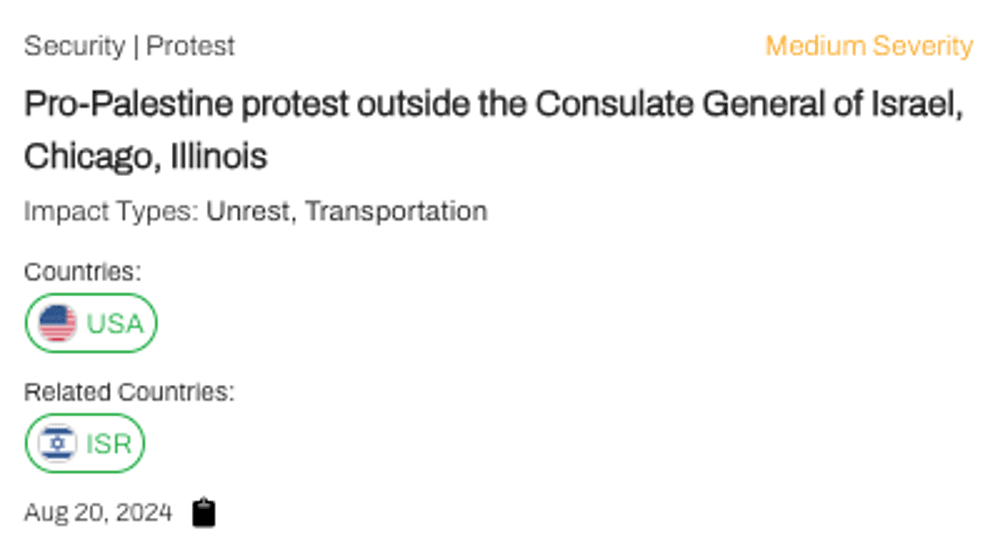Screen dimensions: 992x556
Task: Click the Protest category label
Action: (191, 46)
